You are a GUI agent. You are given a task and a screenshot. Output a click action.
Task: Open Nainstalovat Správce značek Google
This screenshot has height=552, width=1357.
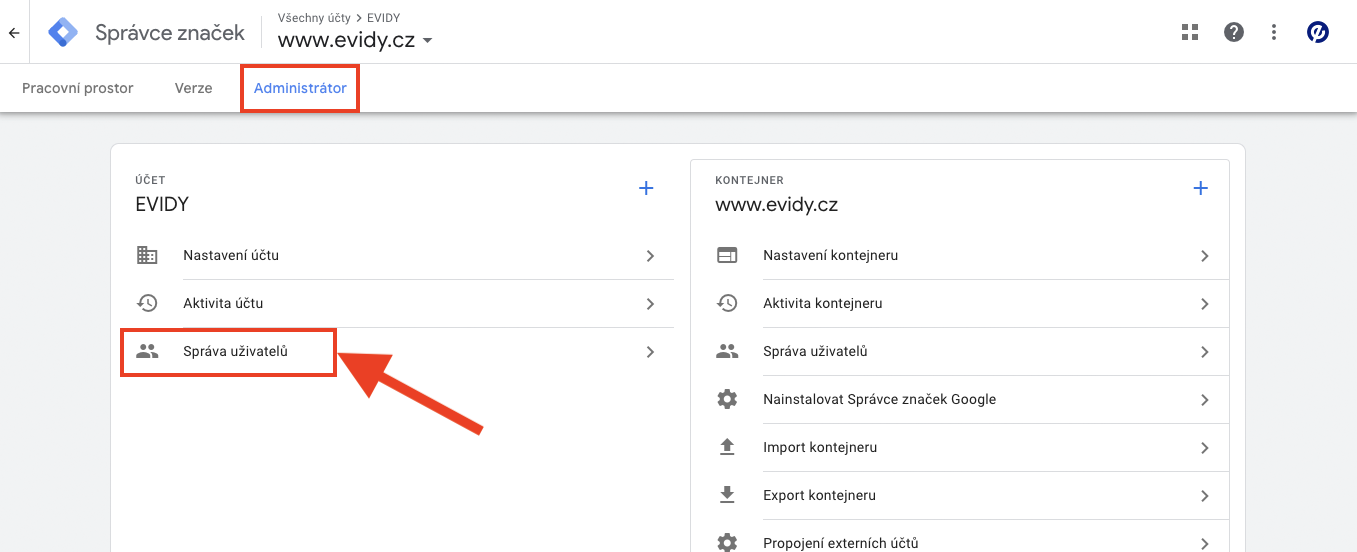click(879, 399)
